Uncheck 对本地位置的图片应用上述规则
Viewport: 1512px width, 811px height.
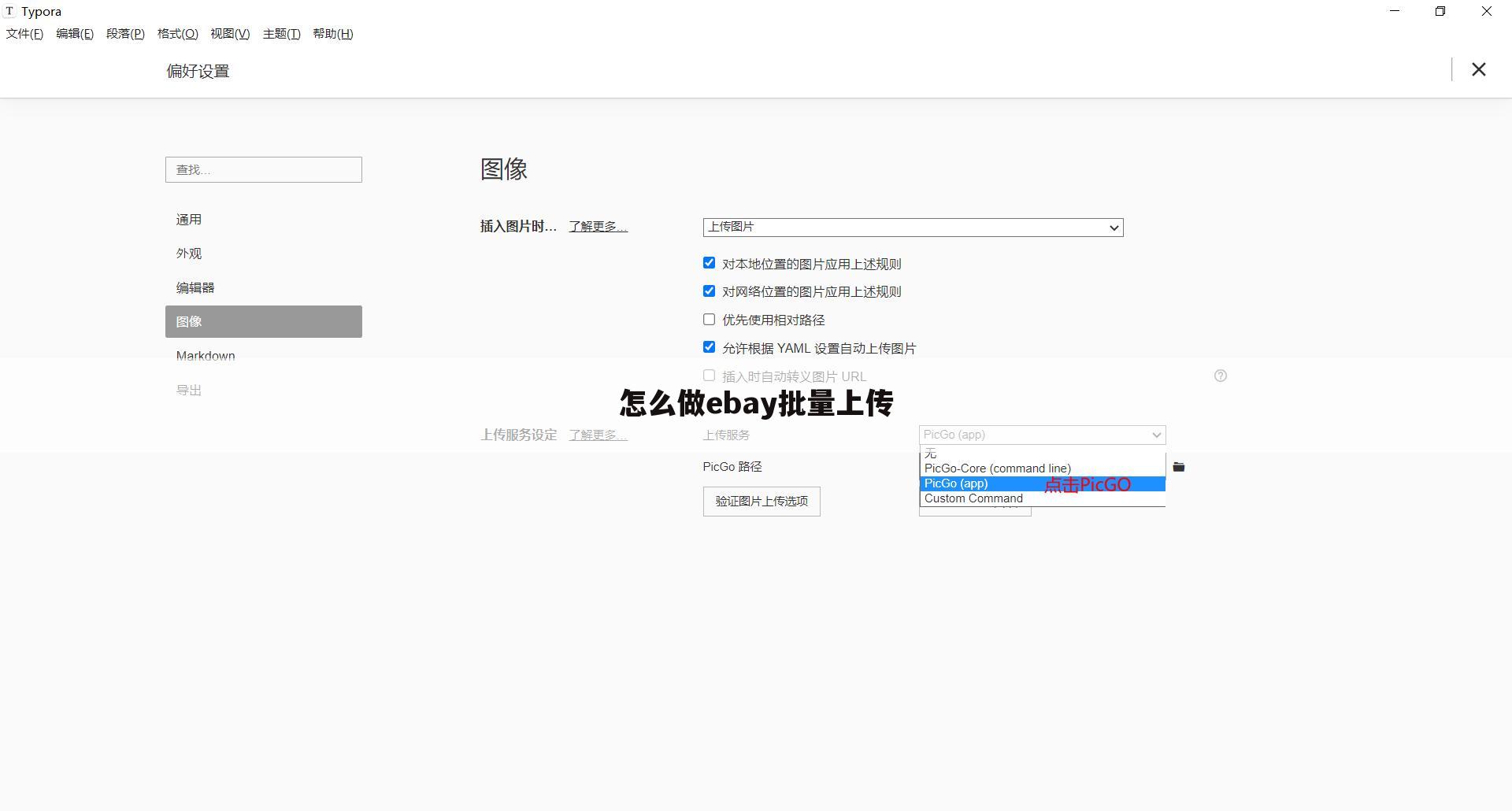coord(709,262)
